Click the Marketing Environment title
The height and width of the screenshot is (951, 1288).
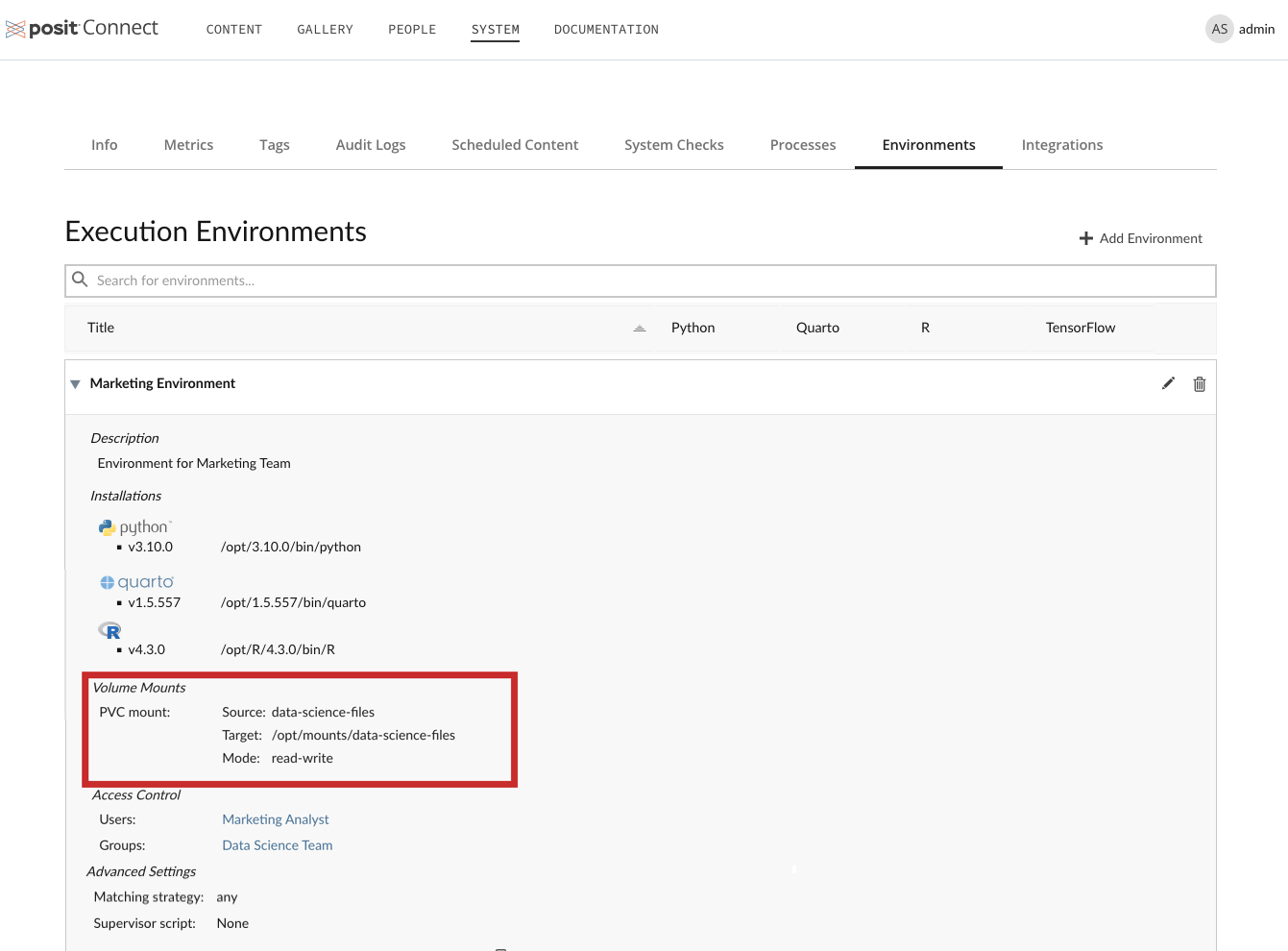coord(162,383)
